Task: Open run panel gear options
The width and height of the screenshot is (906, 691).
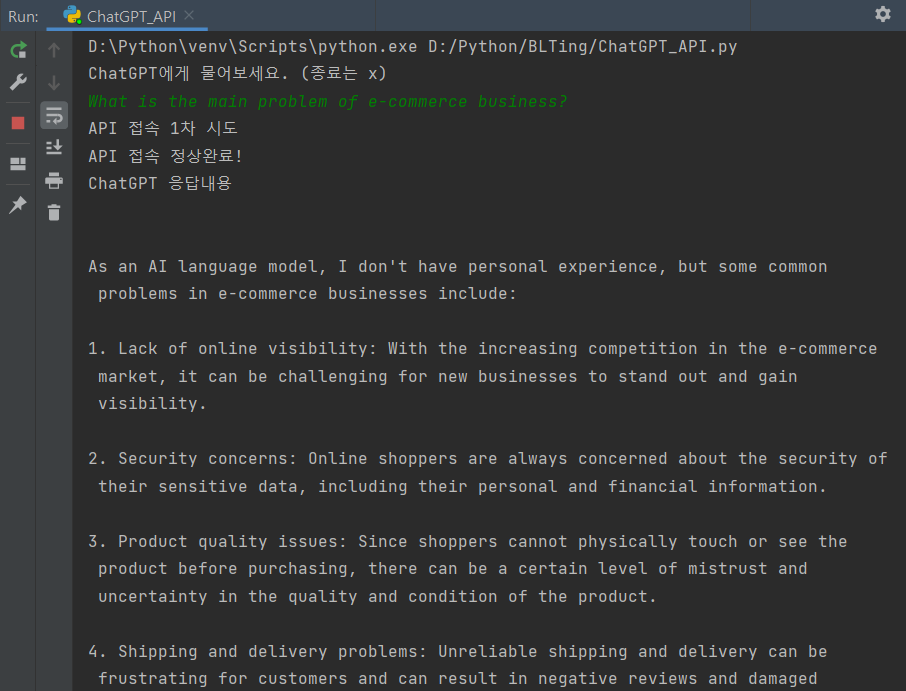Action: [x=882, y=14]
